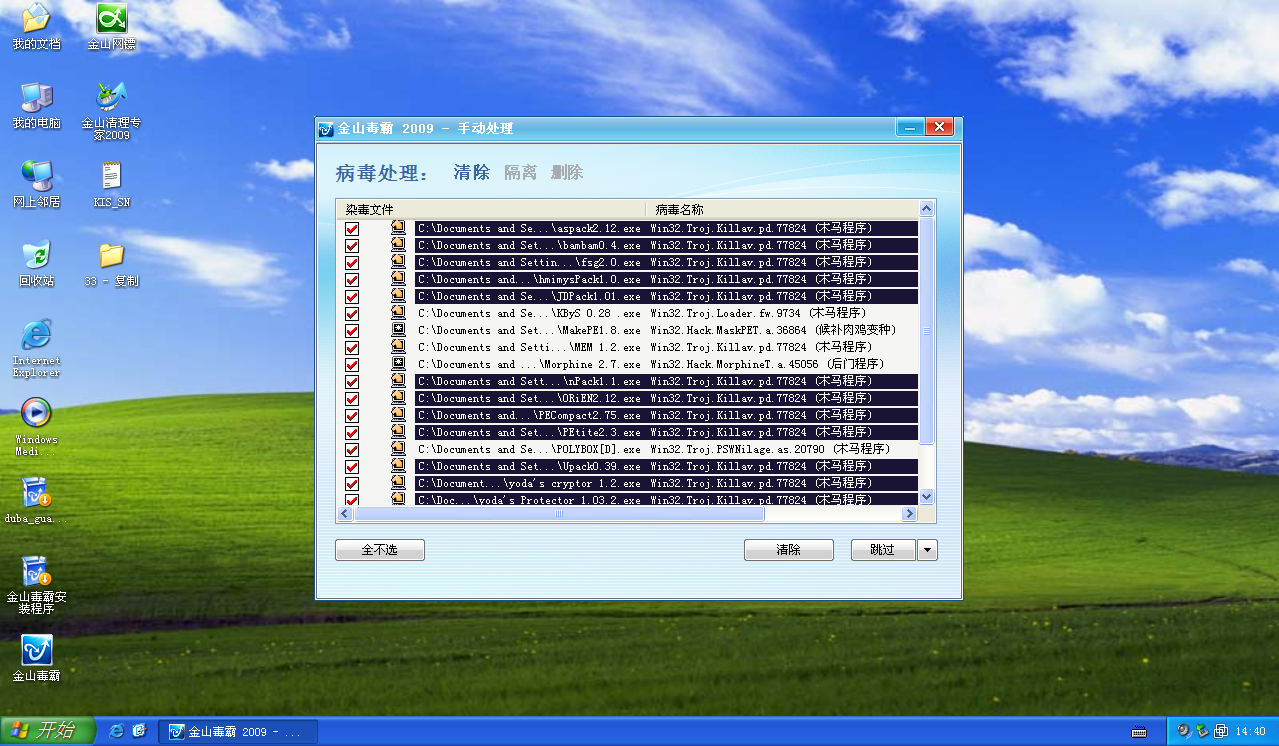Click the first system tray icon left of 14:40
This screenshot has height=746, width=1279.
(1184, 731)
